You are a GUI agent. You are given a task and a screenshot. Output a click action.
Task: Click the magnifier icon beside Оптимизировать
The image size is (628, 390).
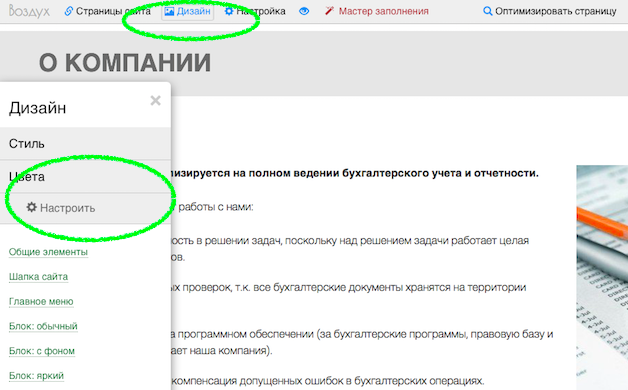[487, 11]
